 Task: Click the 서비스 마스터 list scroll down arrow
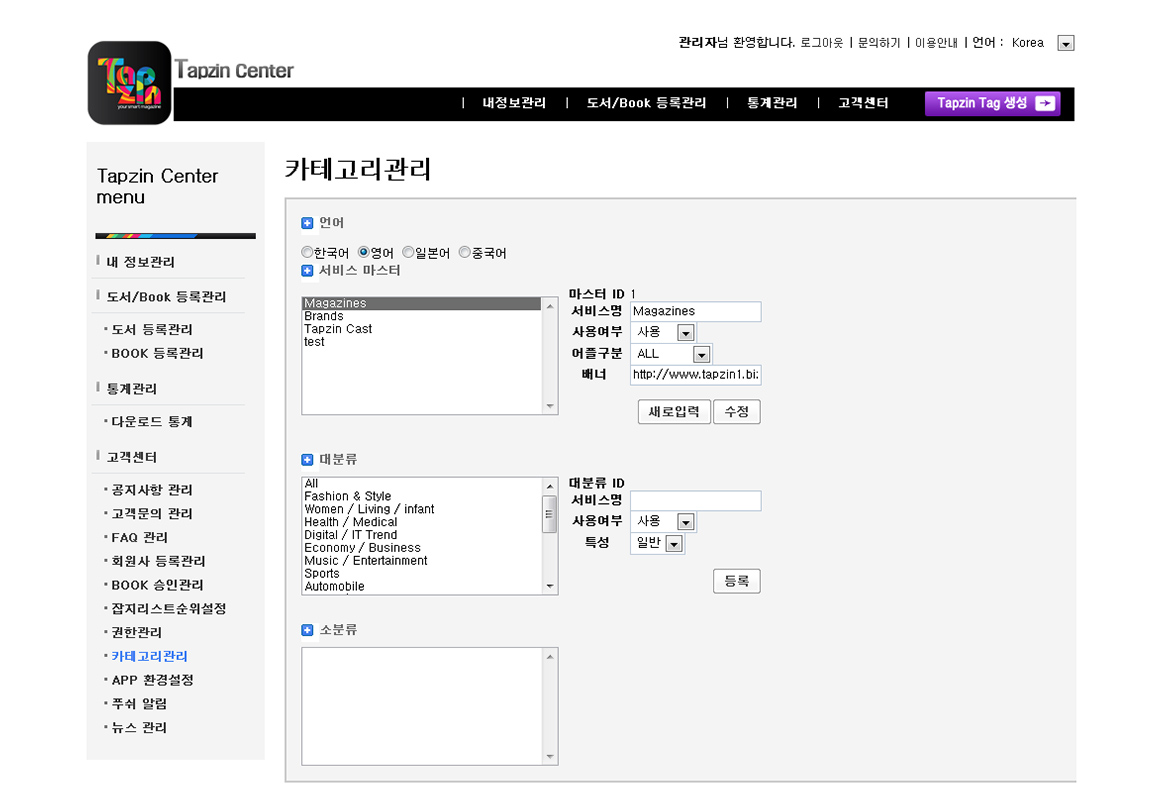[550, 406]
